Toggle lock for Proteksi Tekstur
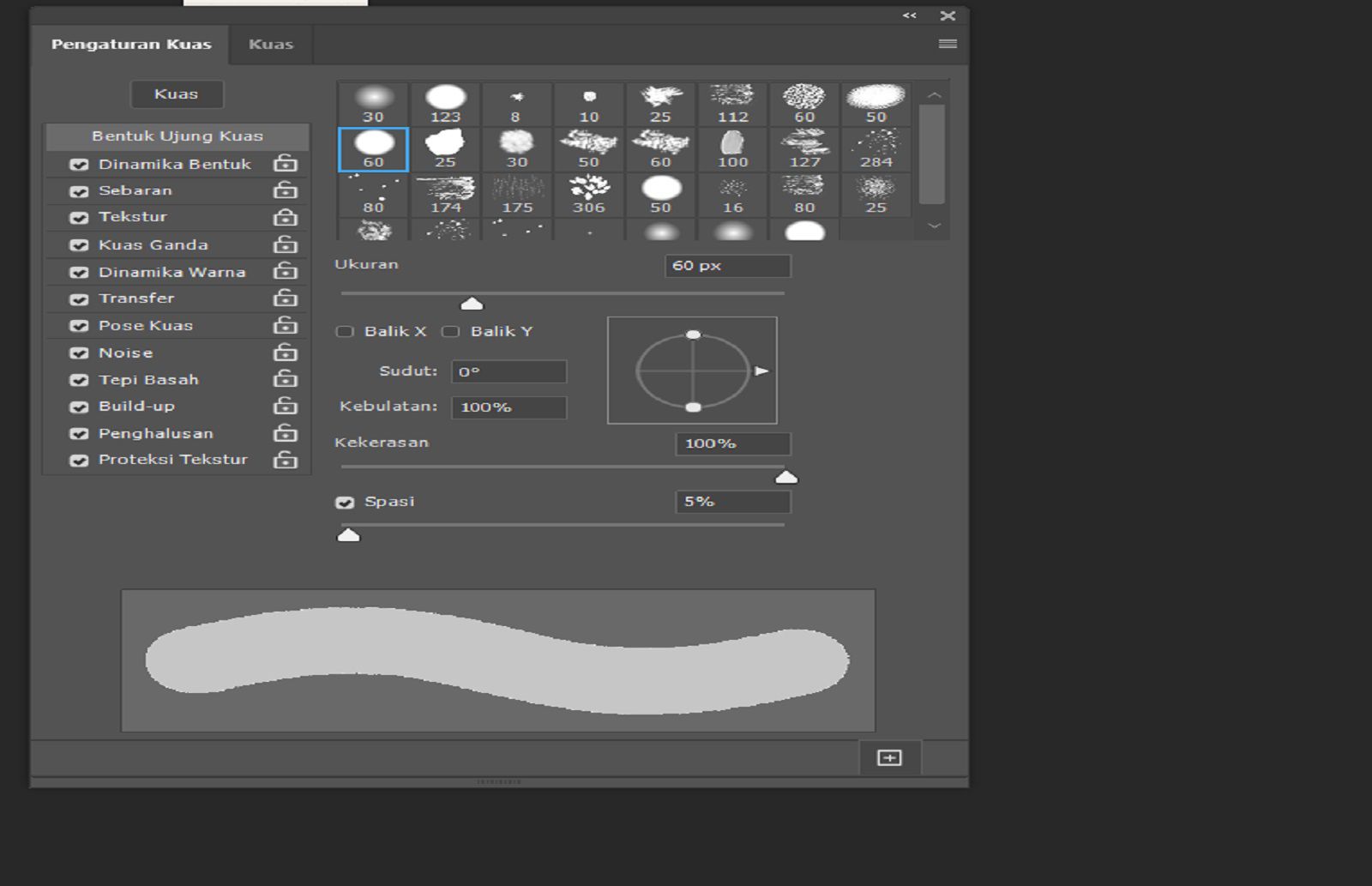 point(286,460)
